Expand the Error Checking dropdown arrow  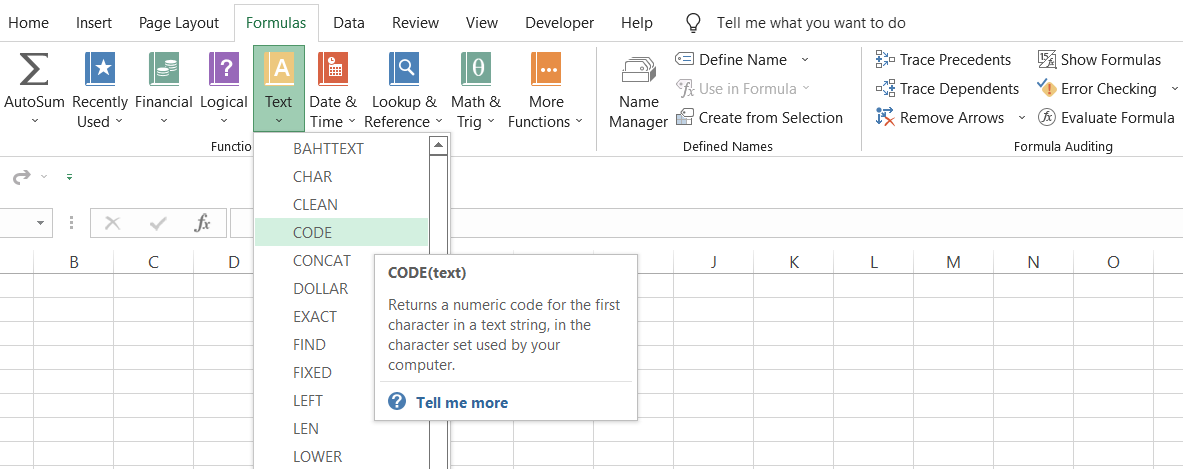pyautogui.click(x=1174, y=89)
